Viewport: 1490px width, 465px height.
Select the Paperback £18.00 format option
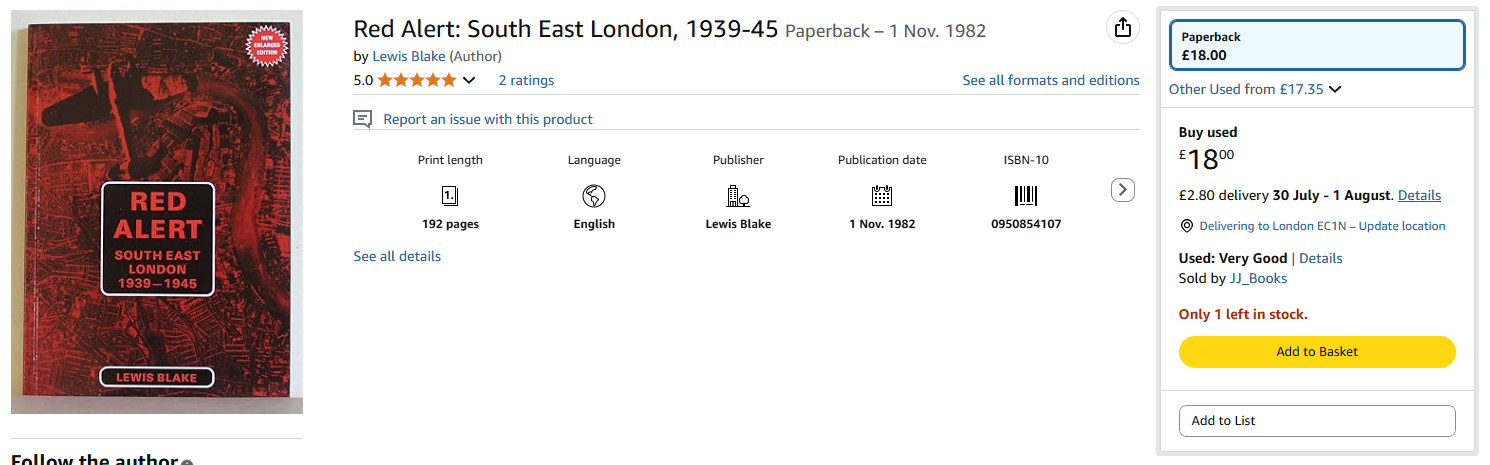tap(1317, 45)
